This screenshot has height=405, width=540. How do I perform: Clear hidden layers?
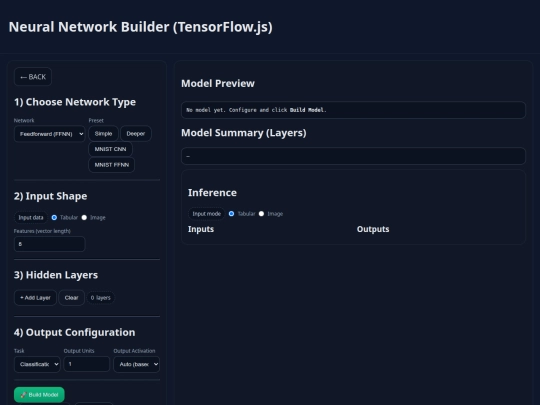[72, 298]
